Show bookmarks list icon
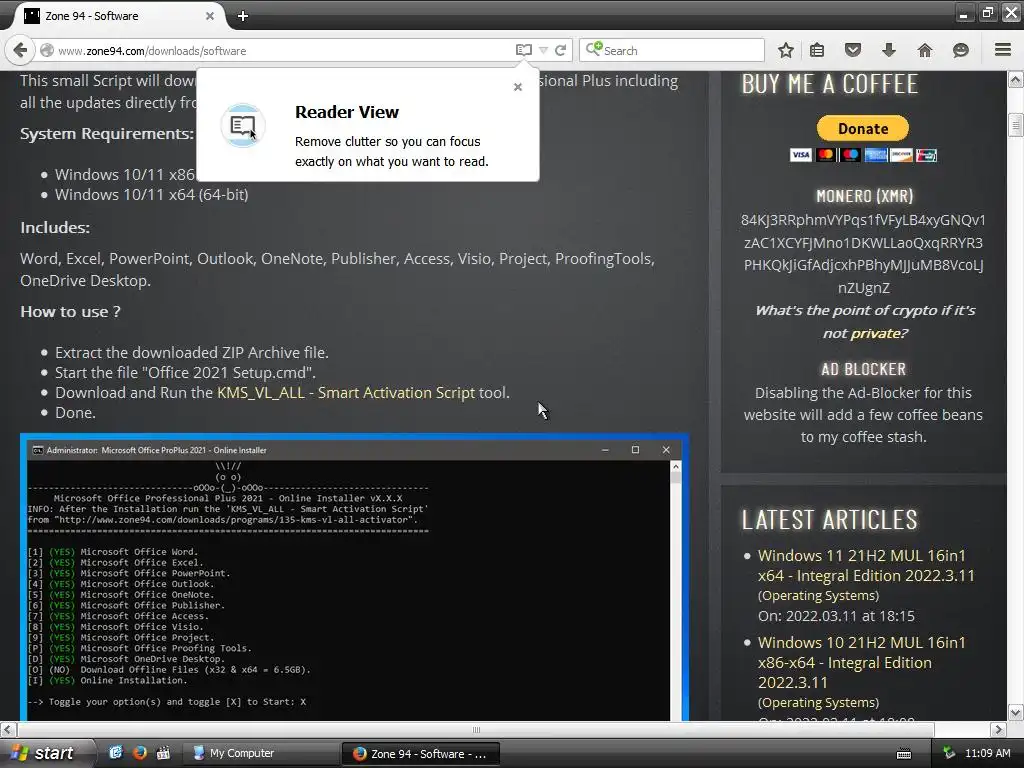This screenshot has height=768, width=1024. pyautogui.click(x=817, y=50)
